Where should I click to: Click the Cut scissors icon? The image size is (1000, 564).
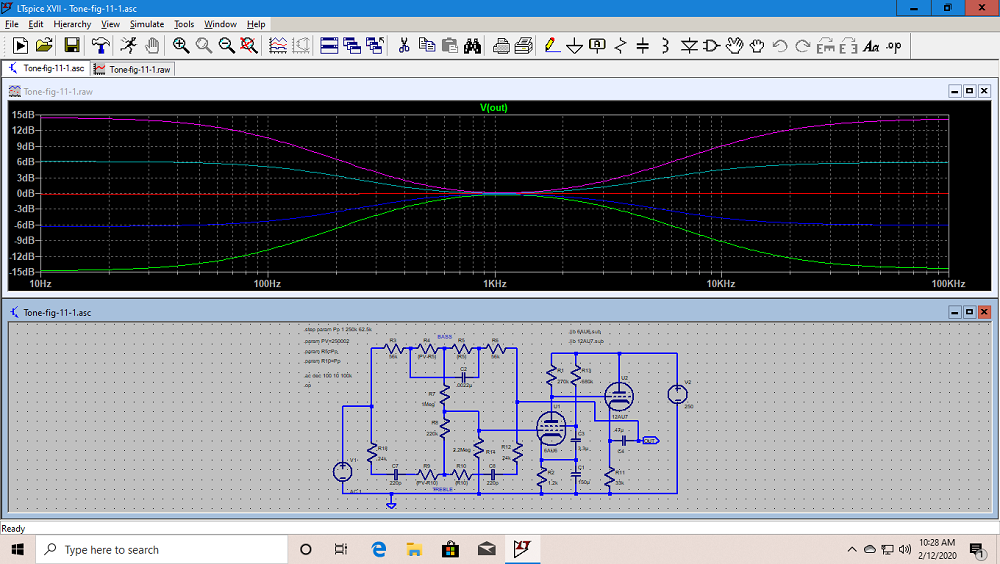404,45
